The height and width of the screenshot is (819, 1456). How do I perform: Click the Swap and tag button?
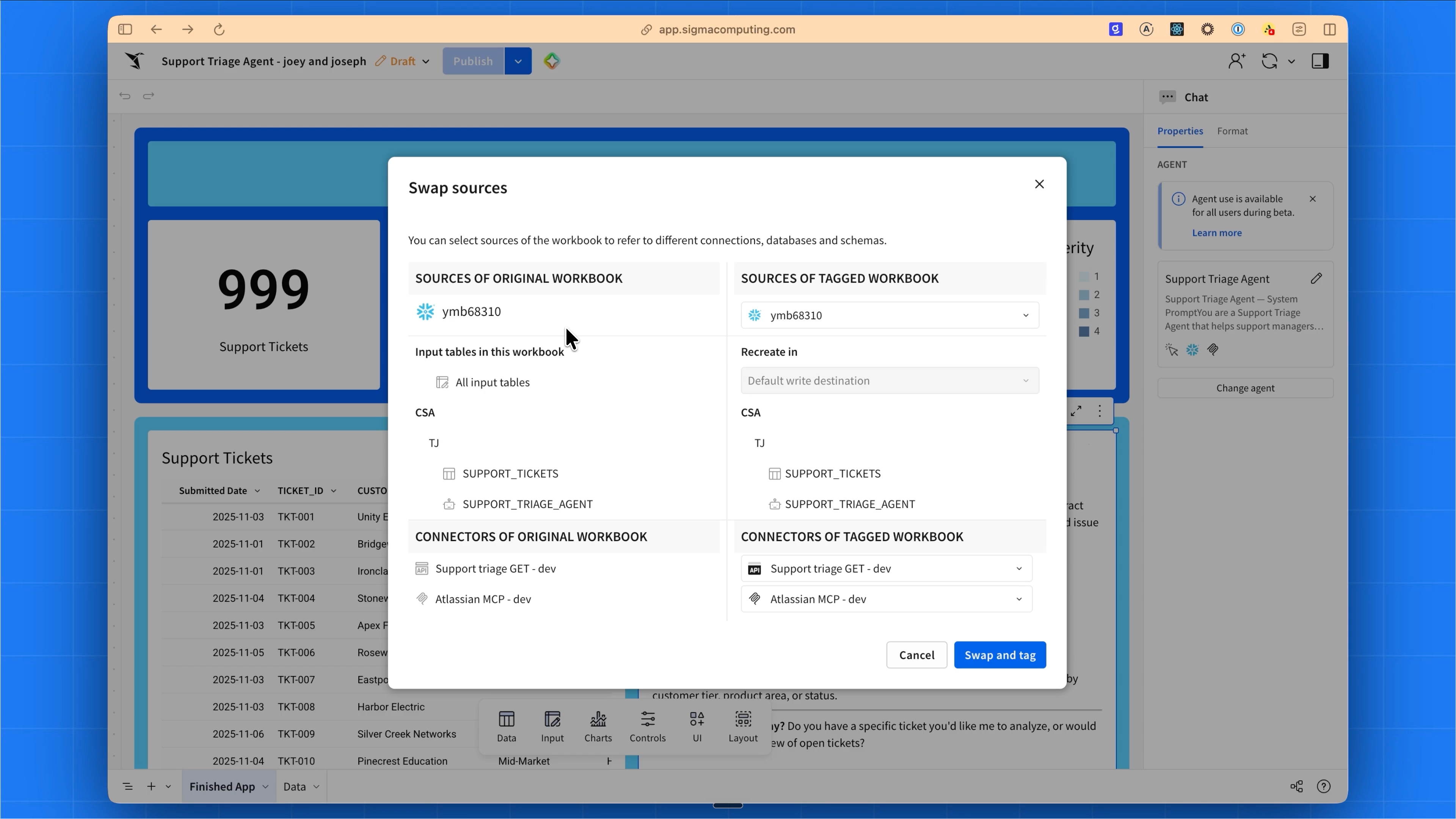point(999,655)
